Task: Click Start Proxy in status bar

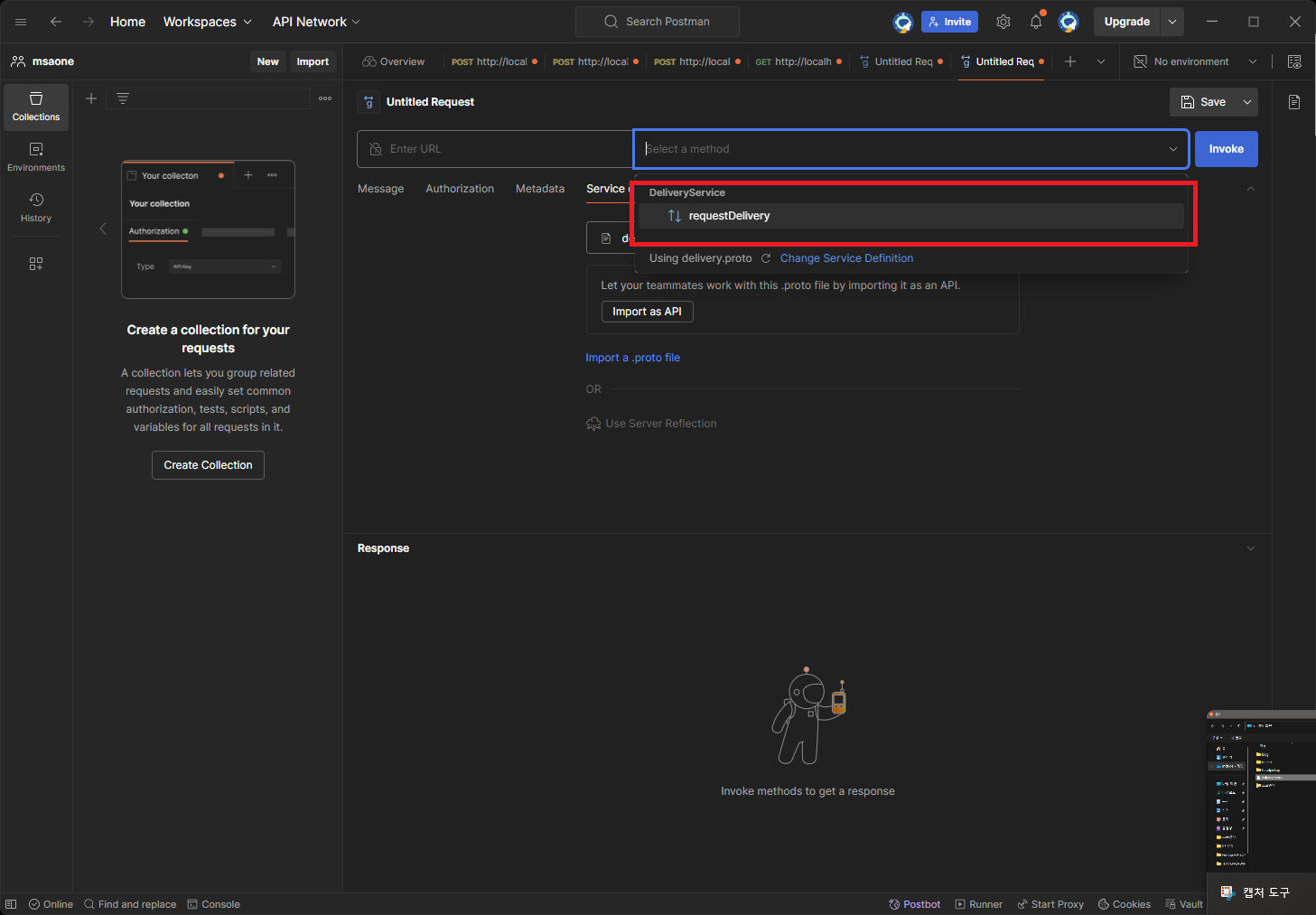Action: point(1050,904)
